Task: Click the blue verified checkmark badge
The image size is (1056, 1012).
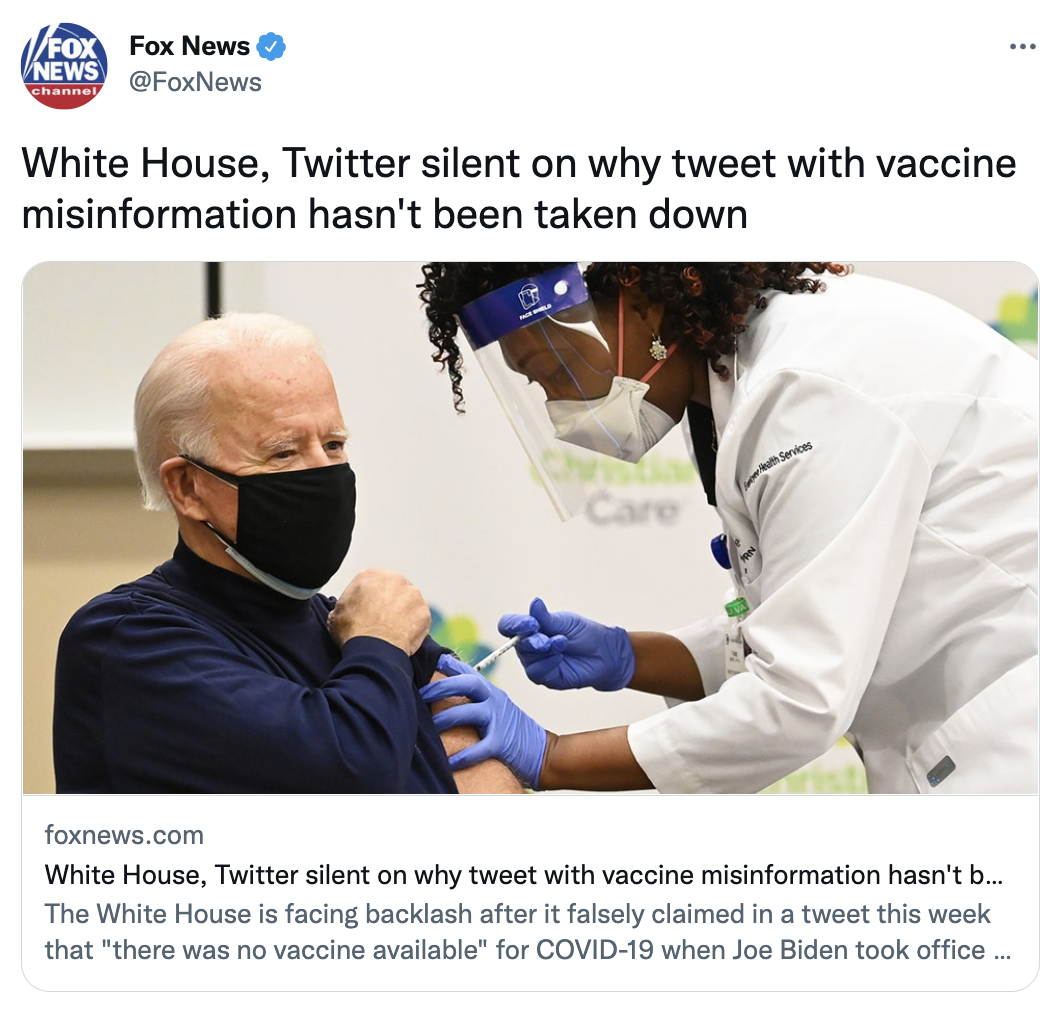Action: 271,46
